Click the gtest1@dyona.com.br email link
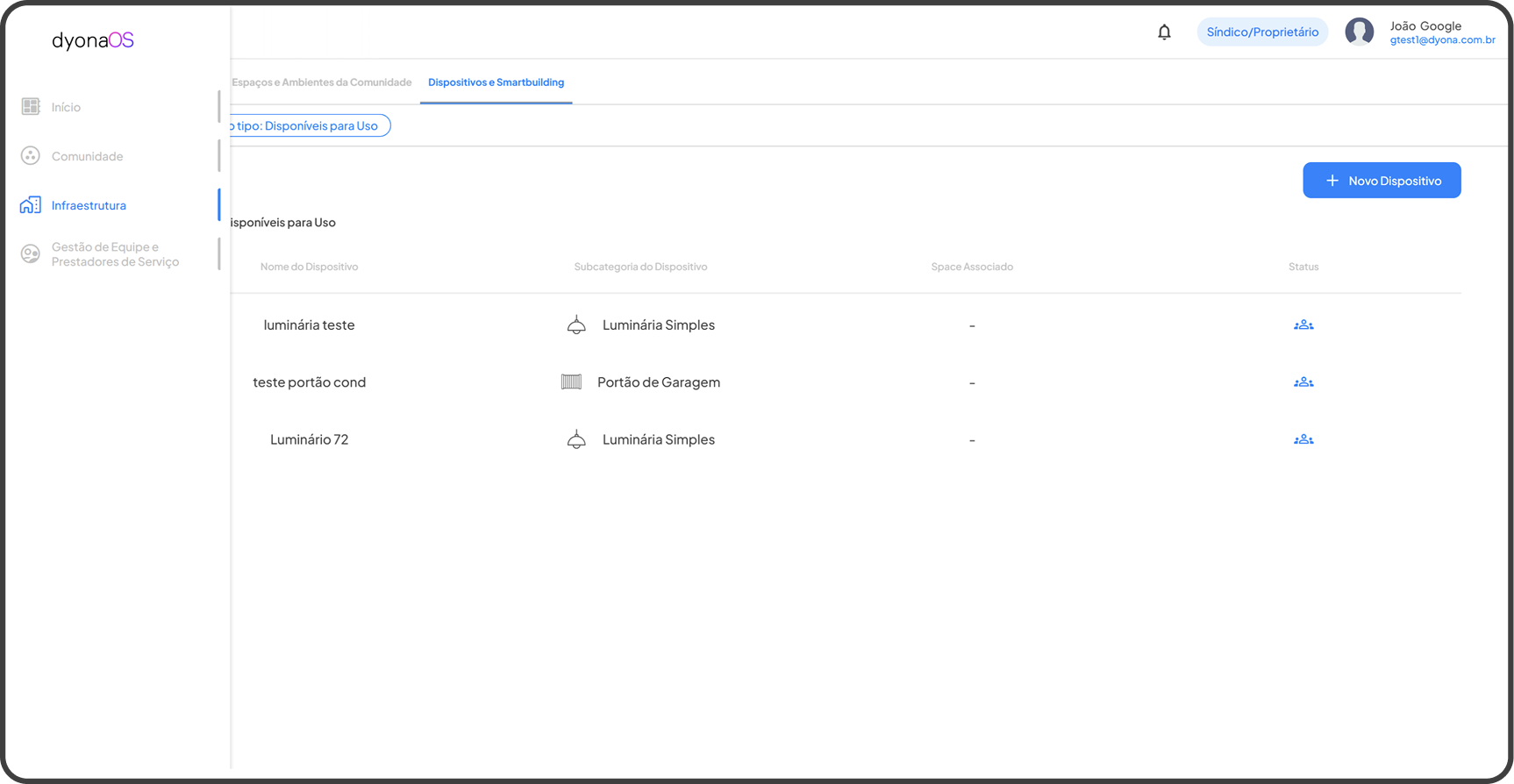 coord(1442,40)
